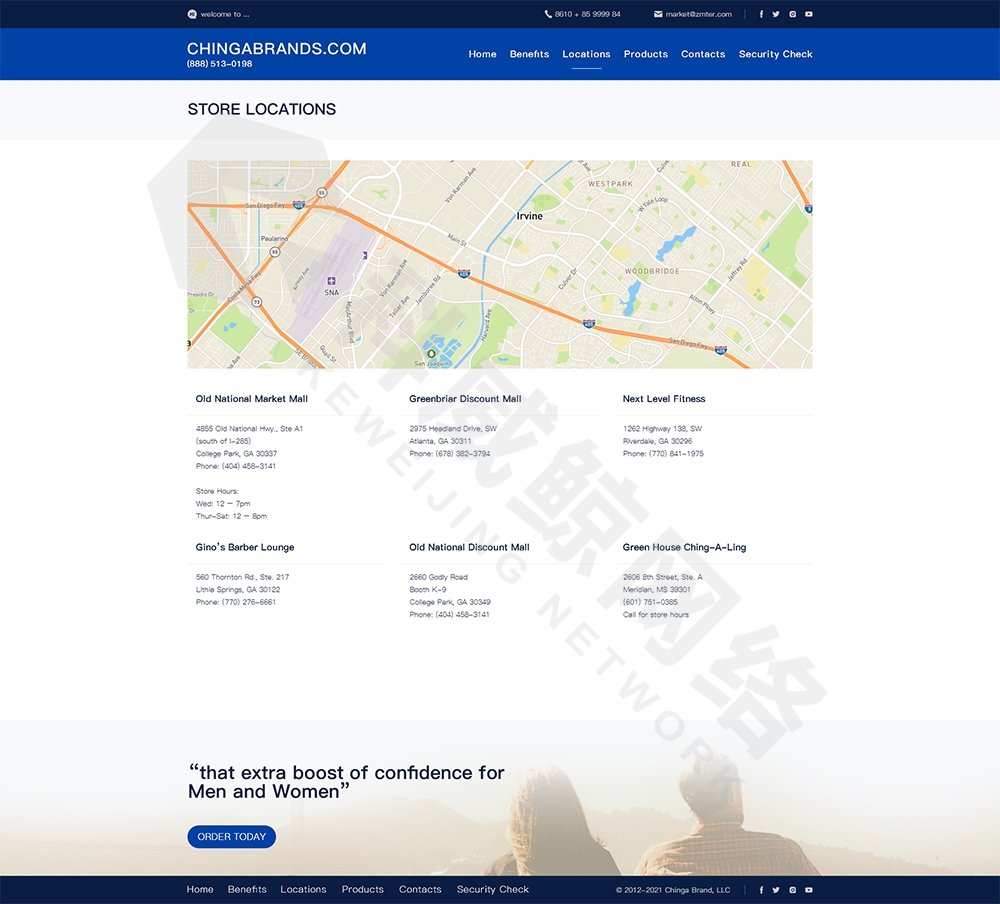Click Products link in footer
Viewport: 1000px width, 904px height.
click(x=362, y=889)
